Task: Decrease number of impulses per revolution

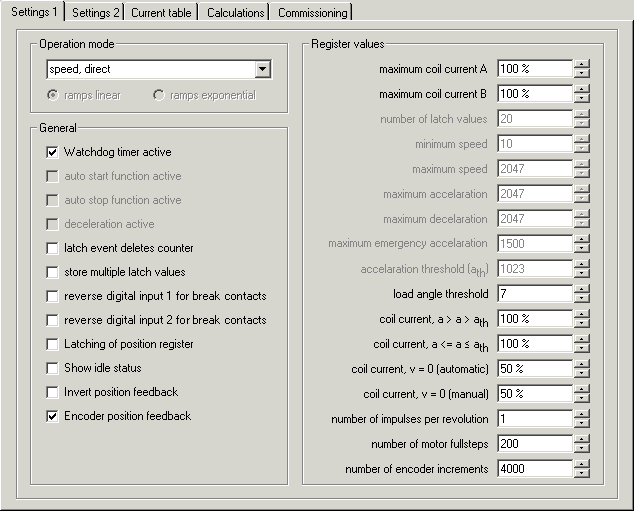Action: click(x=582, y=424)
